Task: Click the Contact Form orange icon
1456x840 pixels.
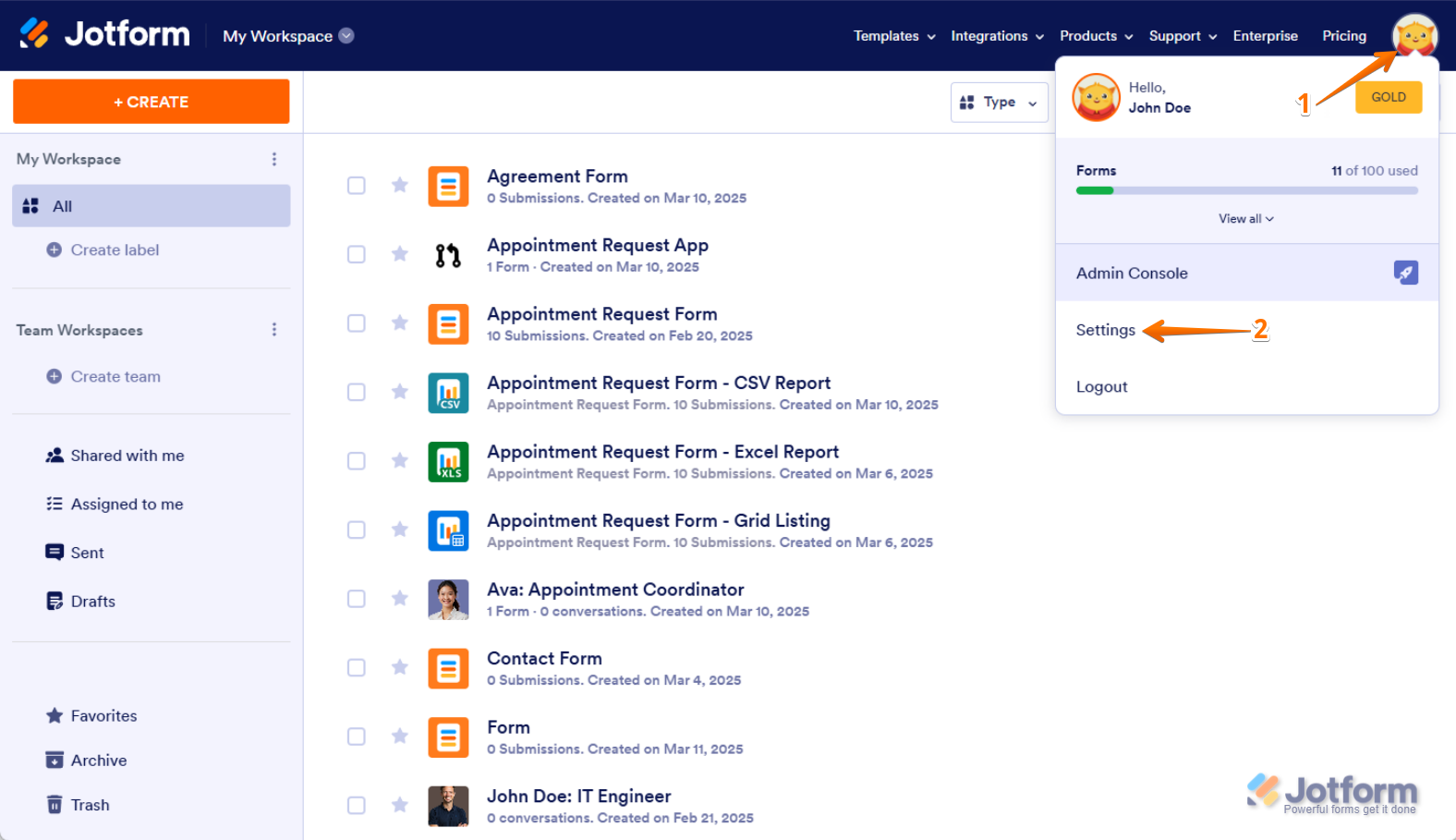Action: click(448, 668)
